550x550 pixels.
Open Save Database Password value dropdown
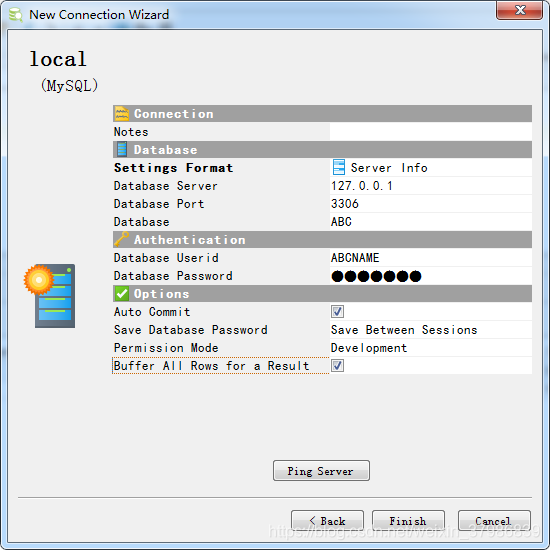point(431,330)
